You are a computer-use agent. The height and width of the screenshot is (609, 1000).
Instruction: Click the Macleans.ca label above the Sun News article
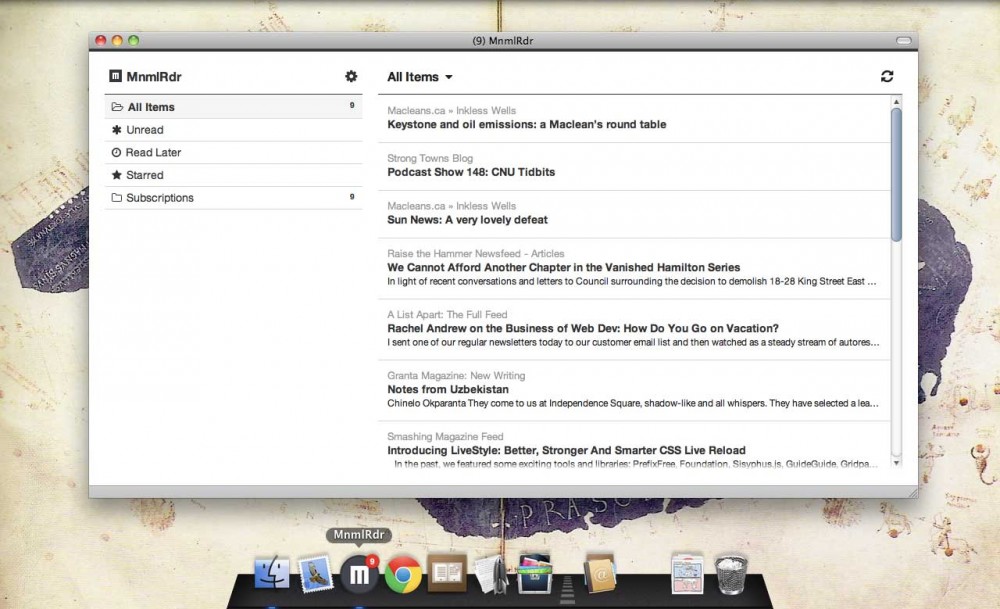tap(452, 206)
